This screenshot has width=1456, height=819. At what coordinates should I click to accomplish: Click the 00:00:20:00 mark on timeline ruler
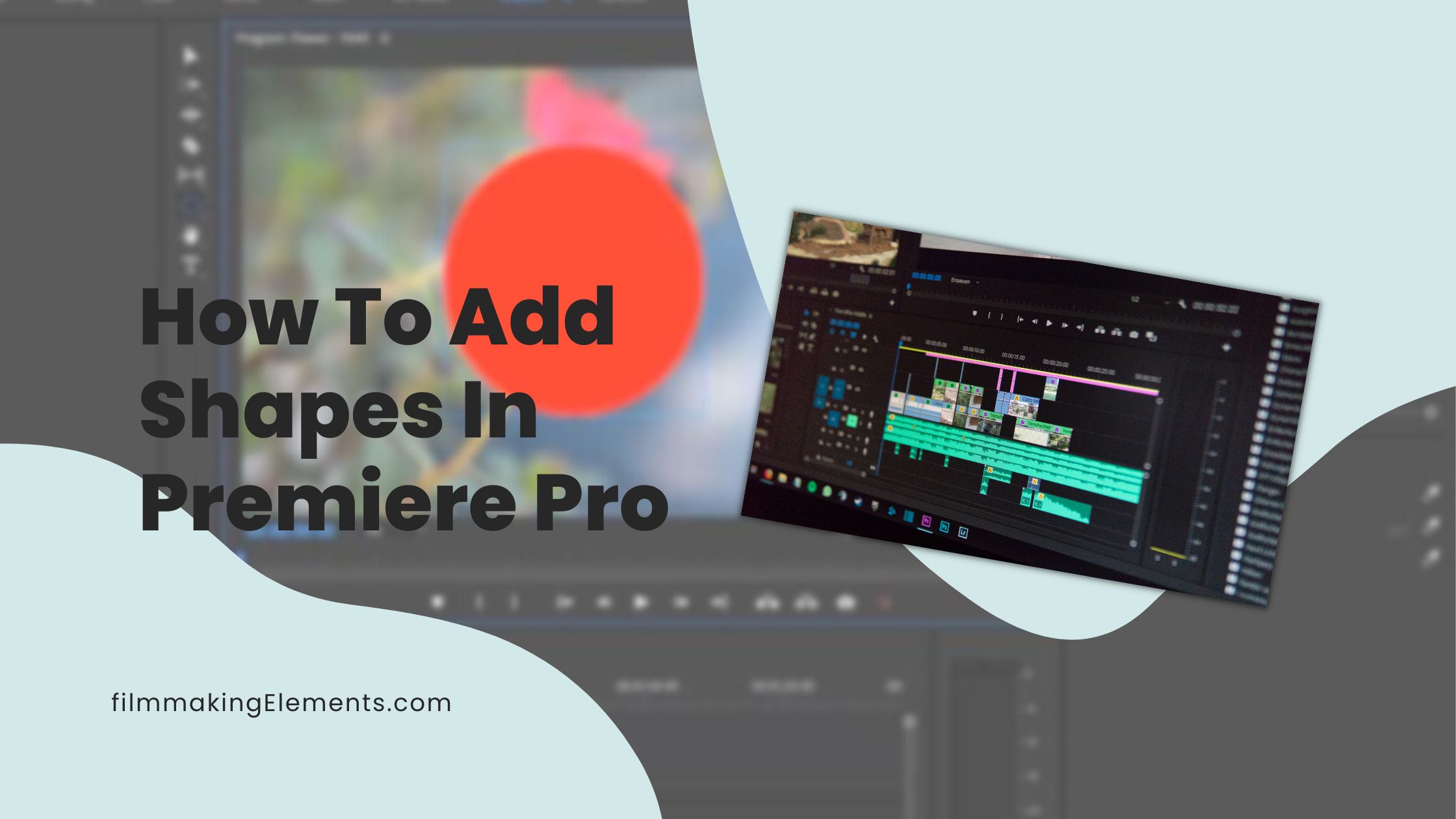click(x=1056, y=363)
